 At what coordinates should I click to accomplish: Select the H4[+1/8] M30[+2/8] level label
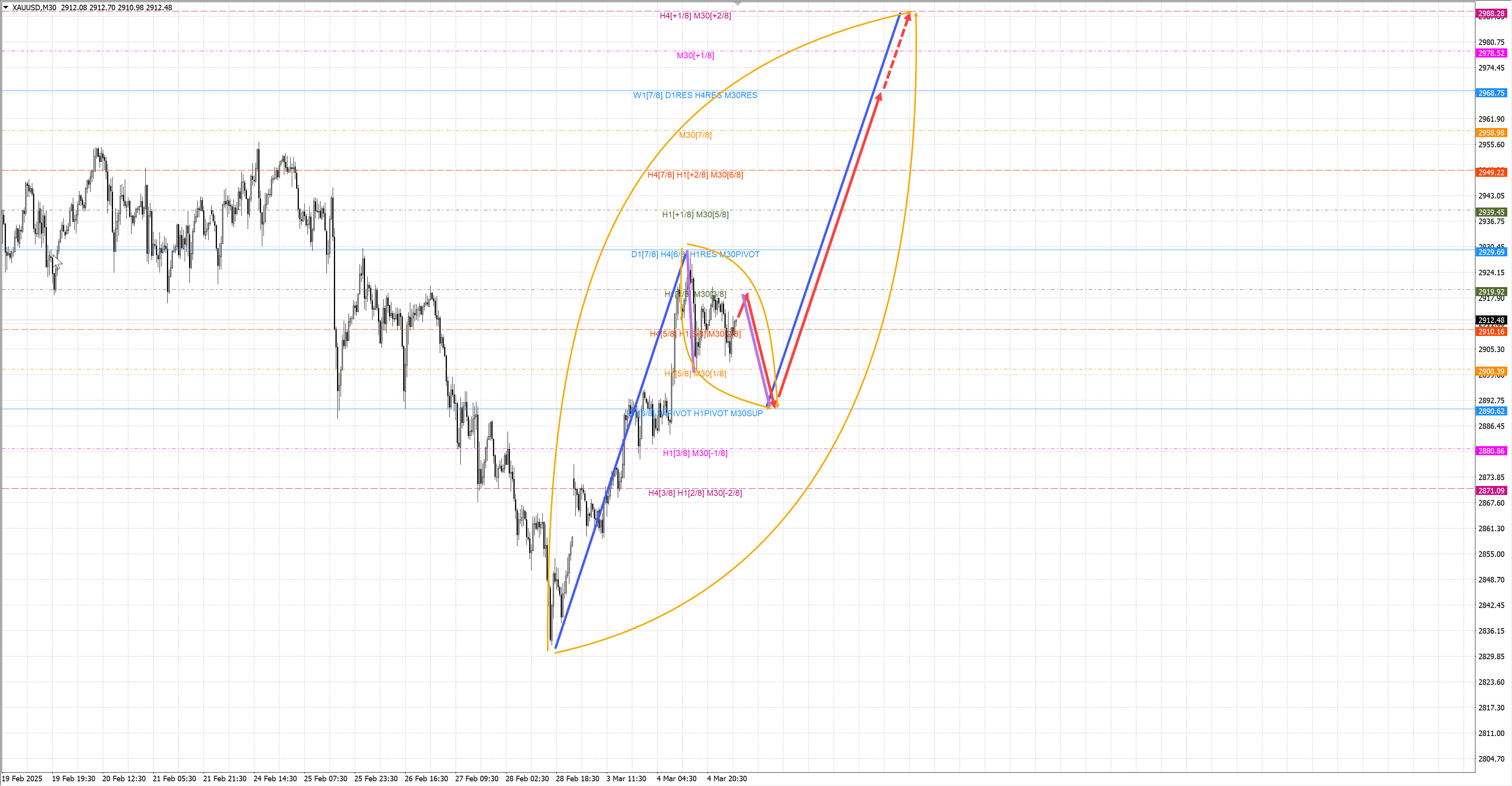(x=695, y=16)
